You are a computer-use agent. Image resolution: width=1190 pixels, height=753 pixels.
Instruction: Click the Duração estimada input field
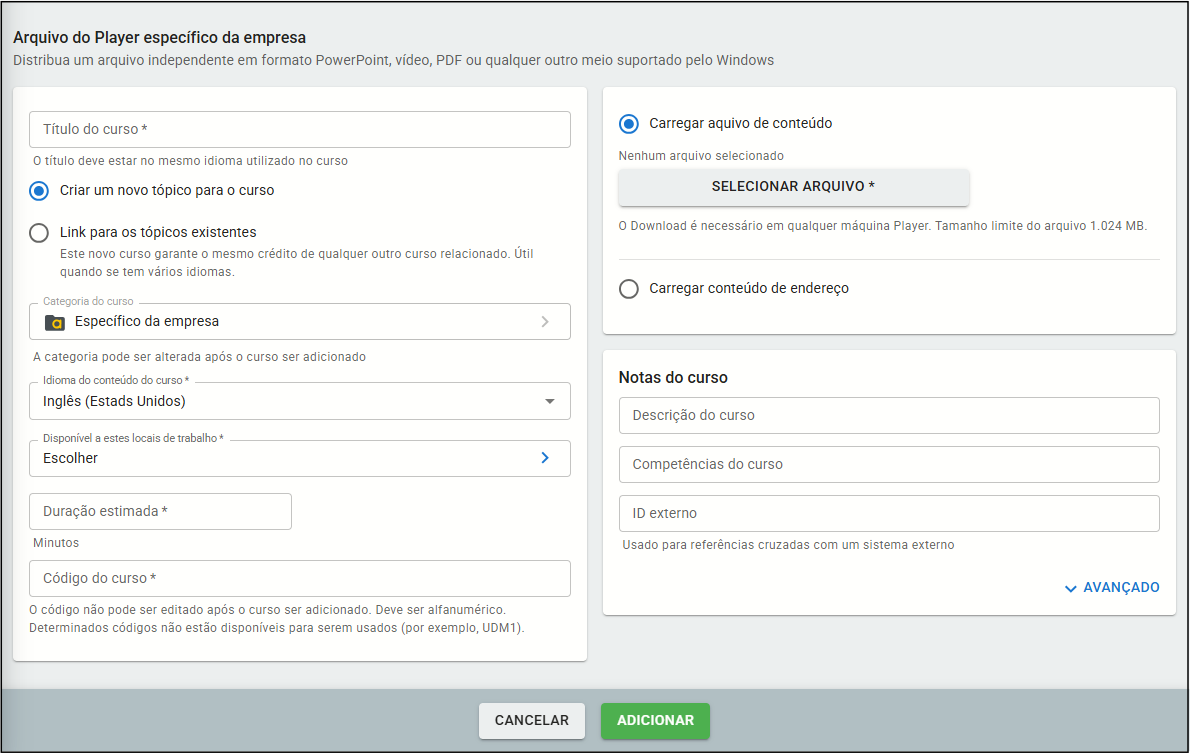pyautogui.click(x=160, y=511)
